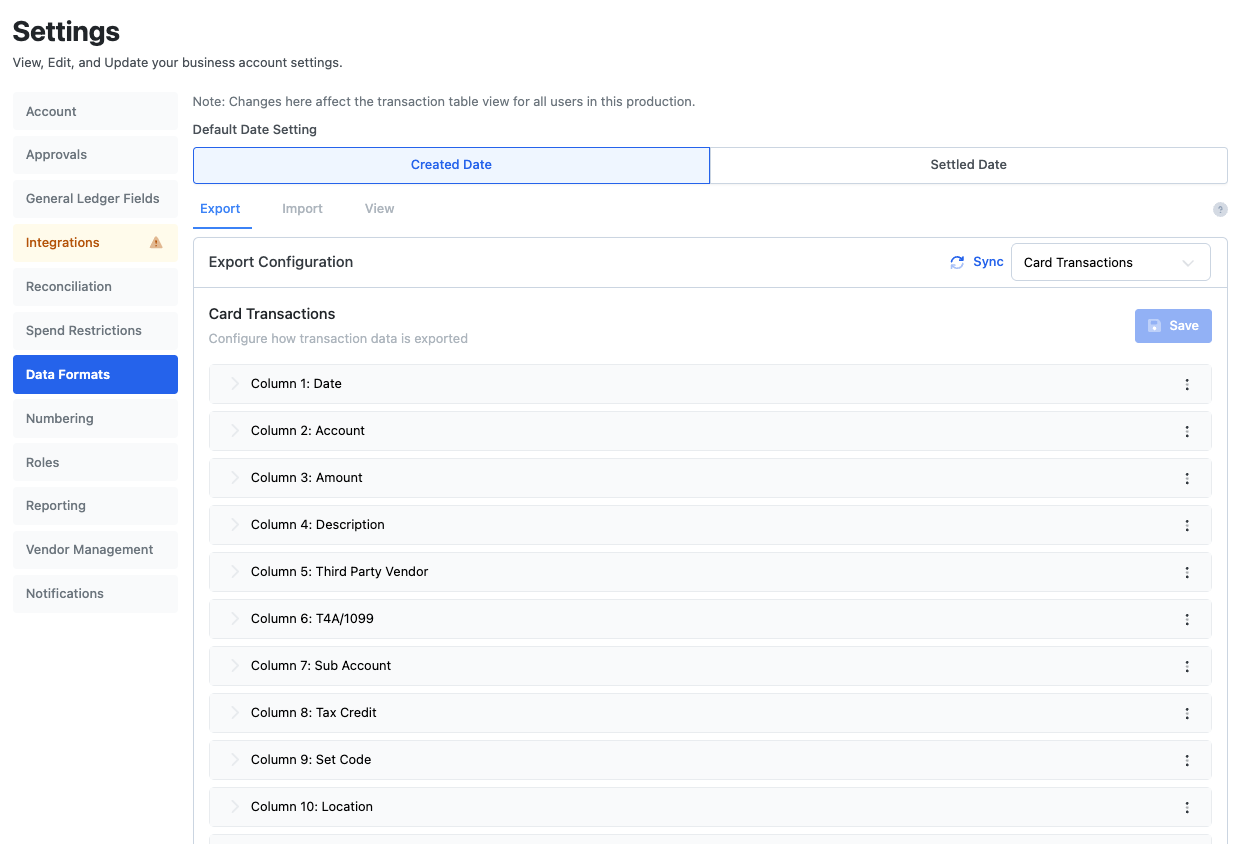Click the 'Column 1: Date' label
This screenshot has height=844, width=1240.
296,384
